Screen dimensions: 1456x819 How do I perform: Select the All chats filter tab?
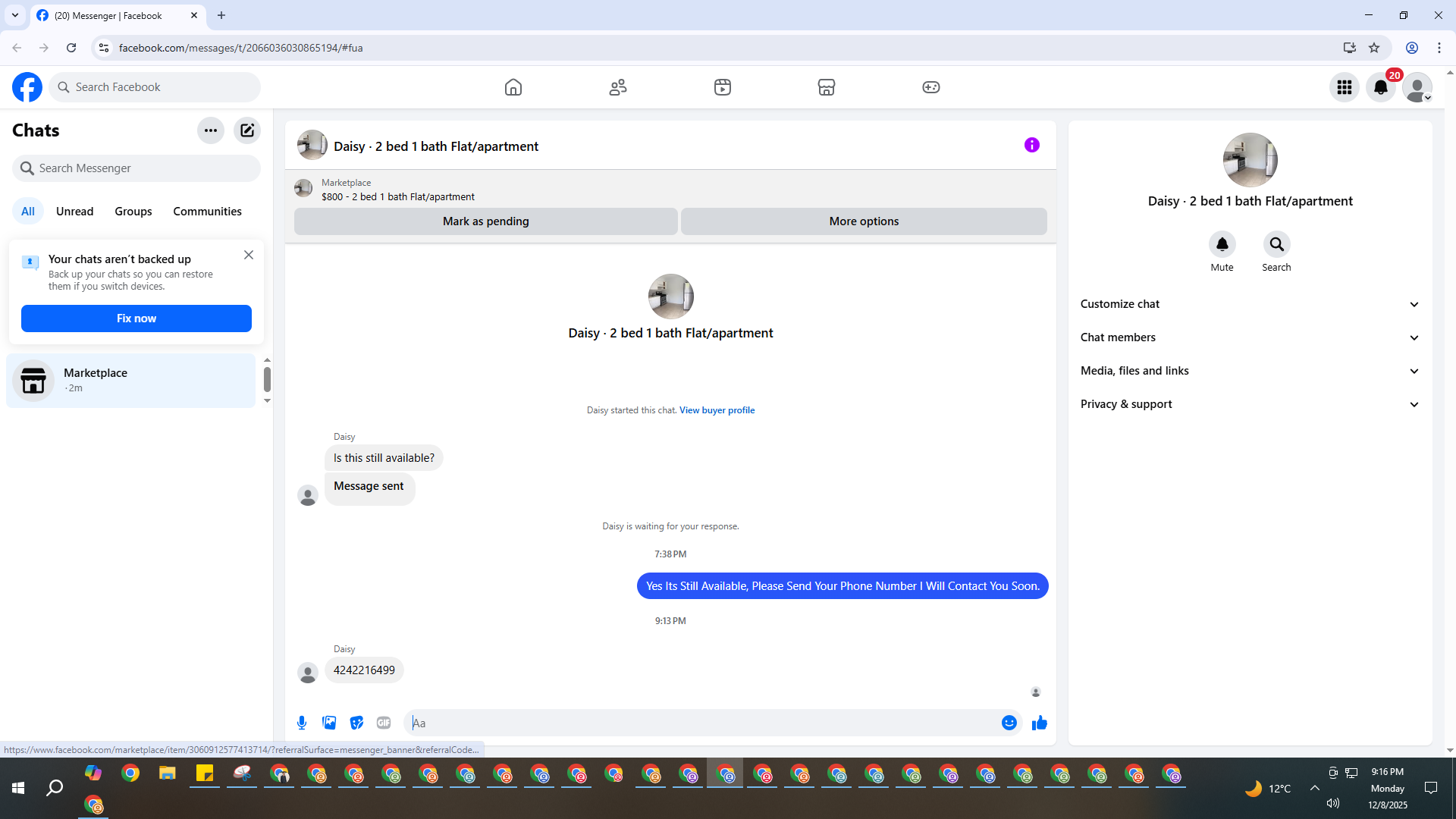point(28,212)
